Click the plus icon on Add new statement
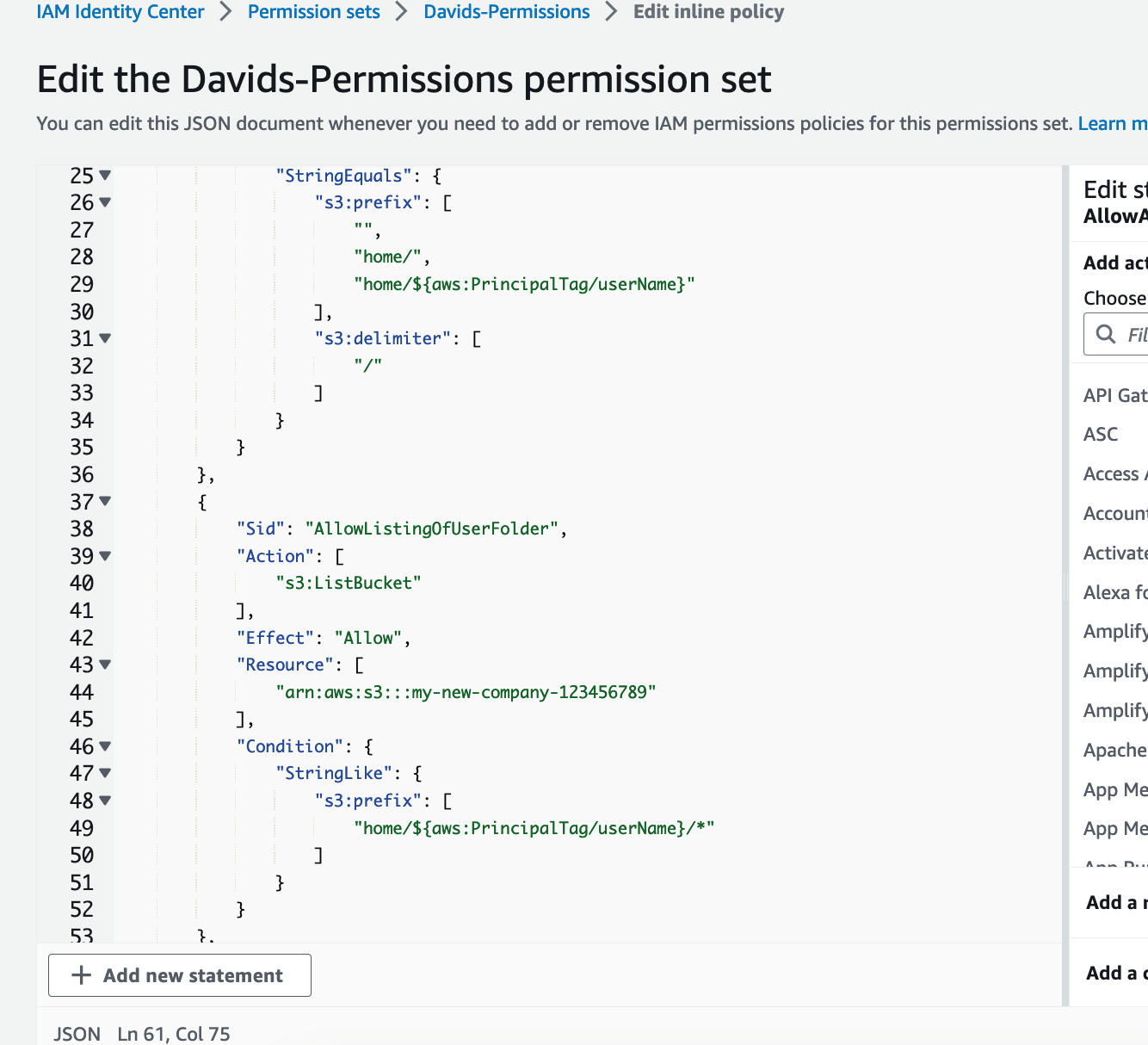This screenshot has width=1148, height=1045. coord(81,974)
